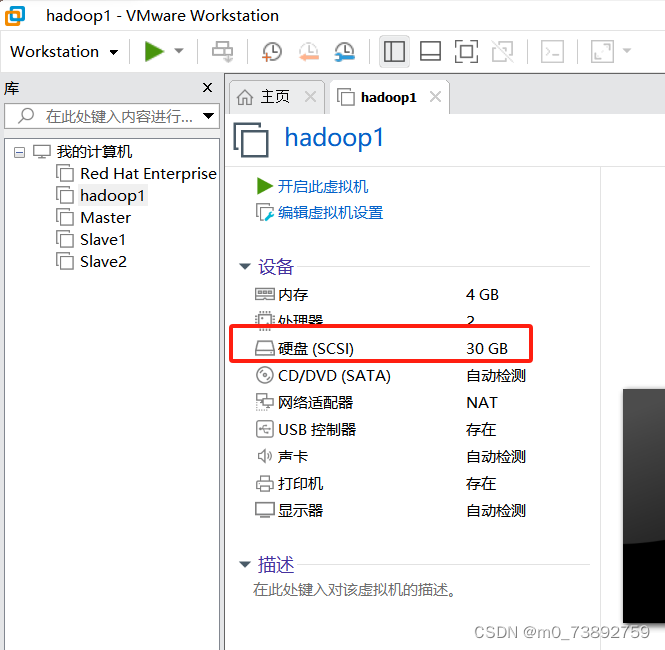The width and height of the screenshot is (665, 650).
Task: Select 我的计算机 in the library tree
Action: (x=94, y=152)
